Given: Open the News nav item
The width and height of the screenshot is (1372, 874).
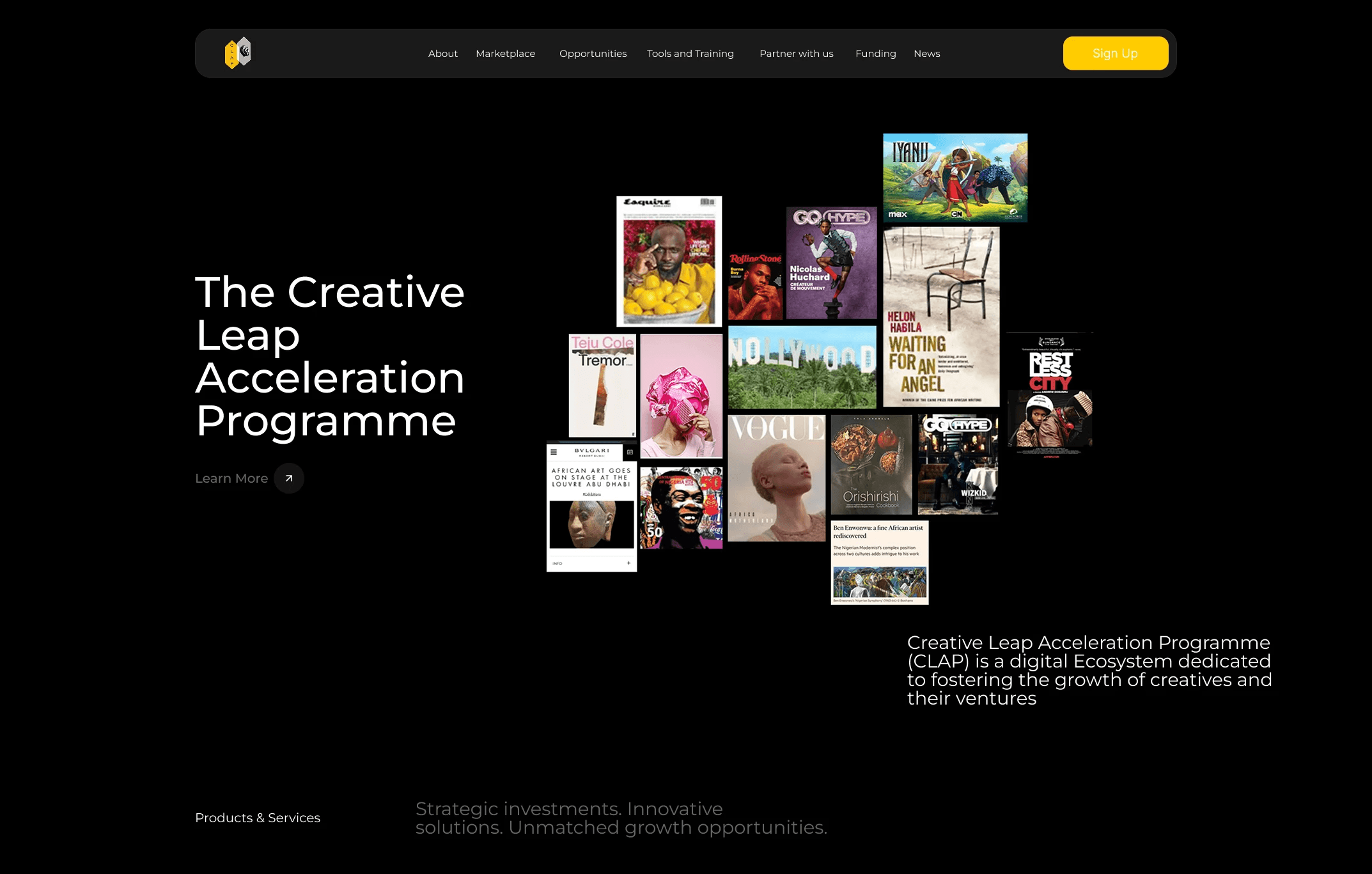Looking at the screenshot, I should click(926, 54).
